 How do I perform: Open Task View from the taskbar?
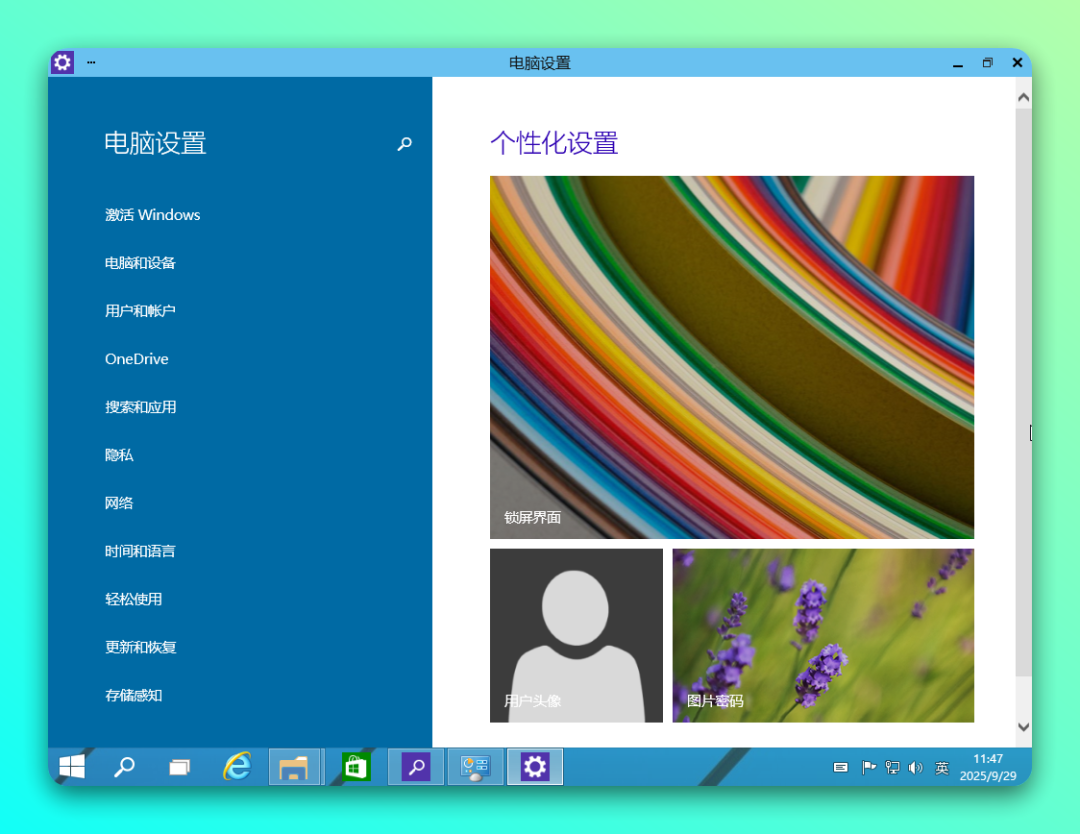[x=180, y=767]
